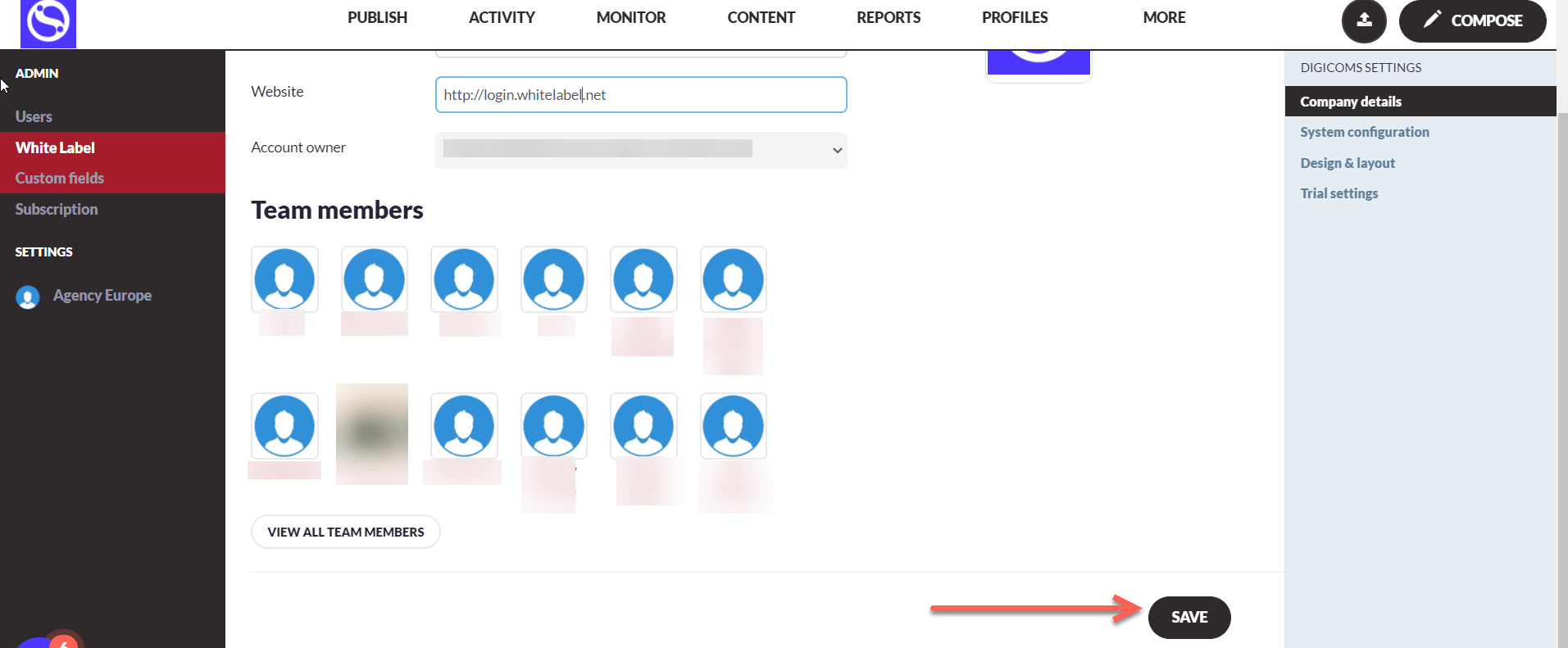1568x648 pixels.
Task: Open System configuration settings
Action: click(1364, 132)
